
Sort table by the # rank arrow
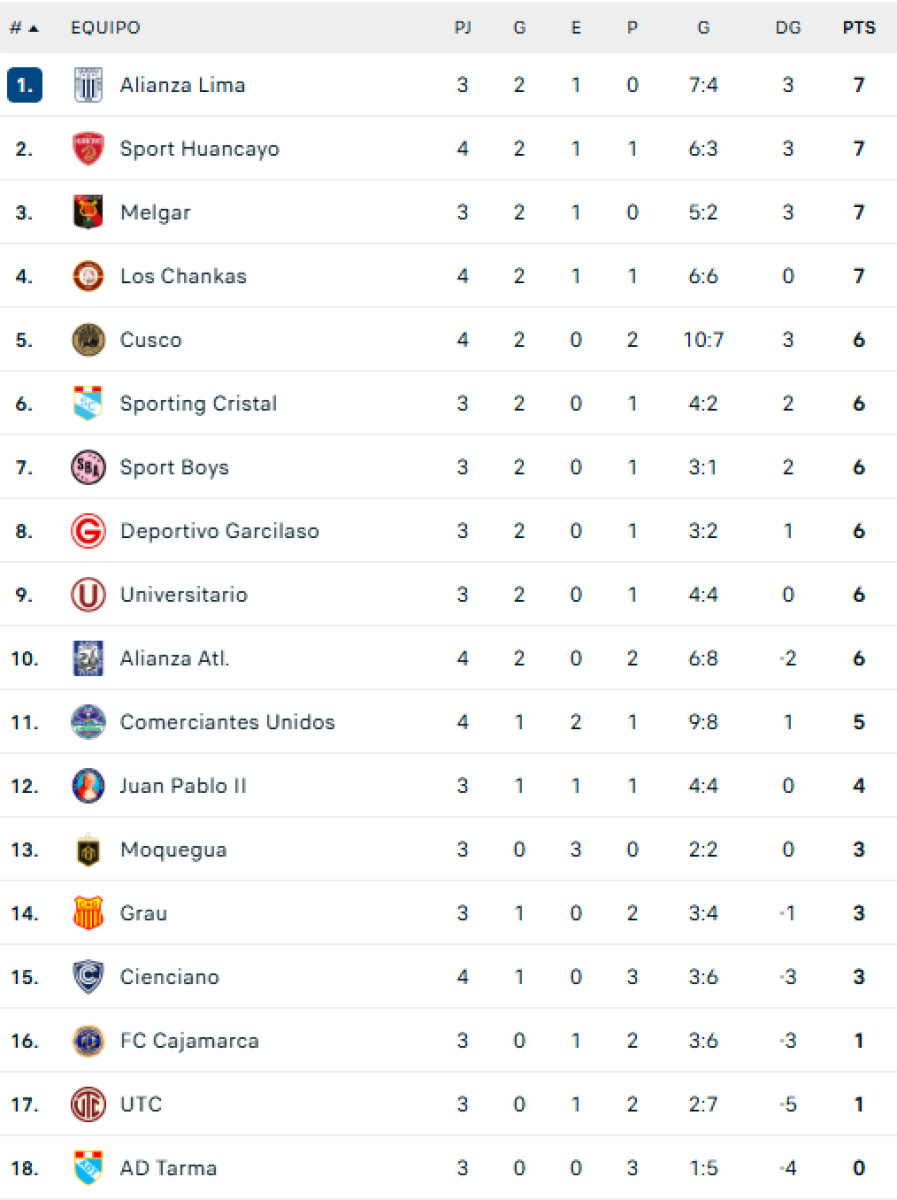point(24,28)
